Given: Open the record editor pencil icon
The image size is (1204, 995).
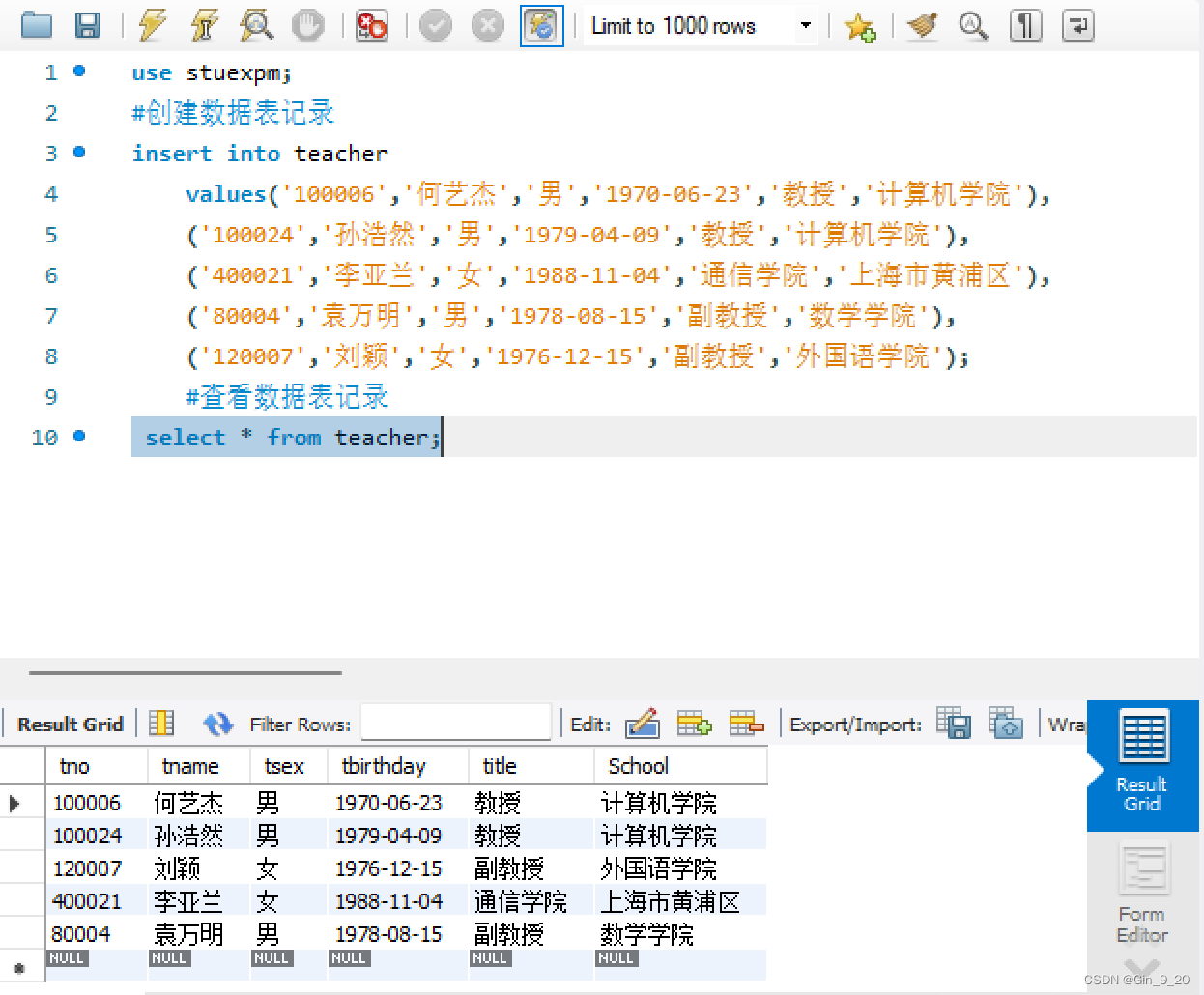Looking at the screenshot, I should 642,724.
